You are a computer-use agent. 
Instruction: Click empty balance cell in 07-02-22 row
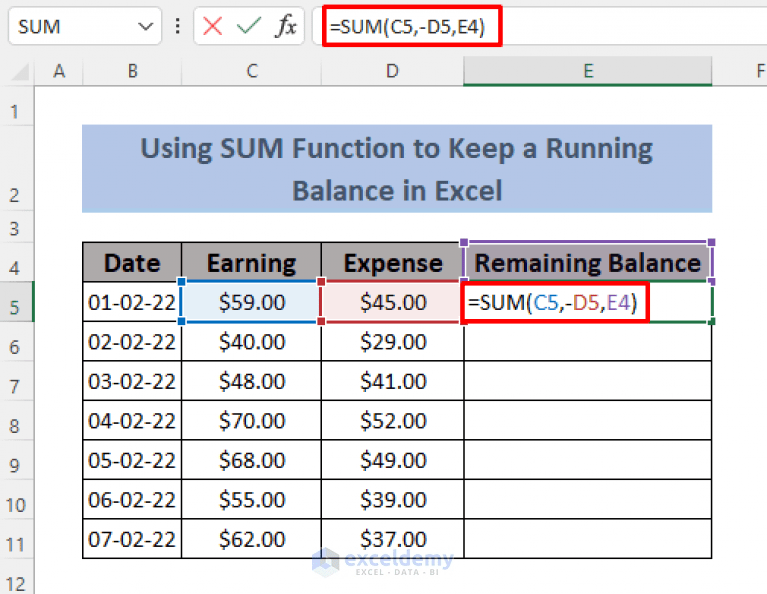click(588, 539)
